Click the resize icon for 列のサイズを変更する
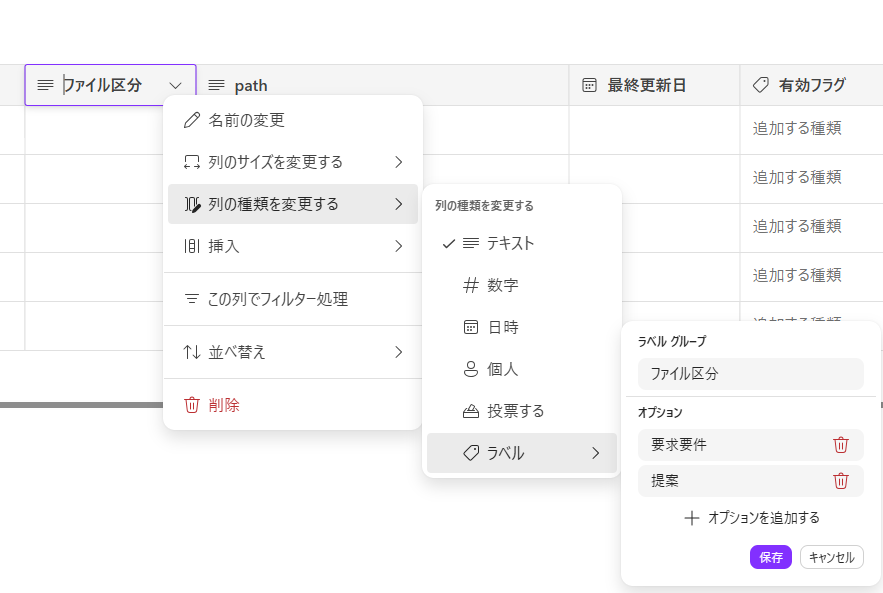Viewport: 883px width, 593px height. pos(191,162)
